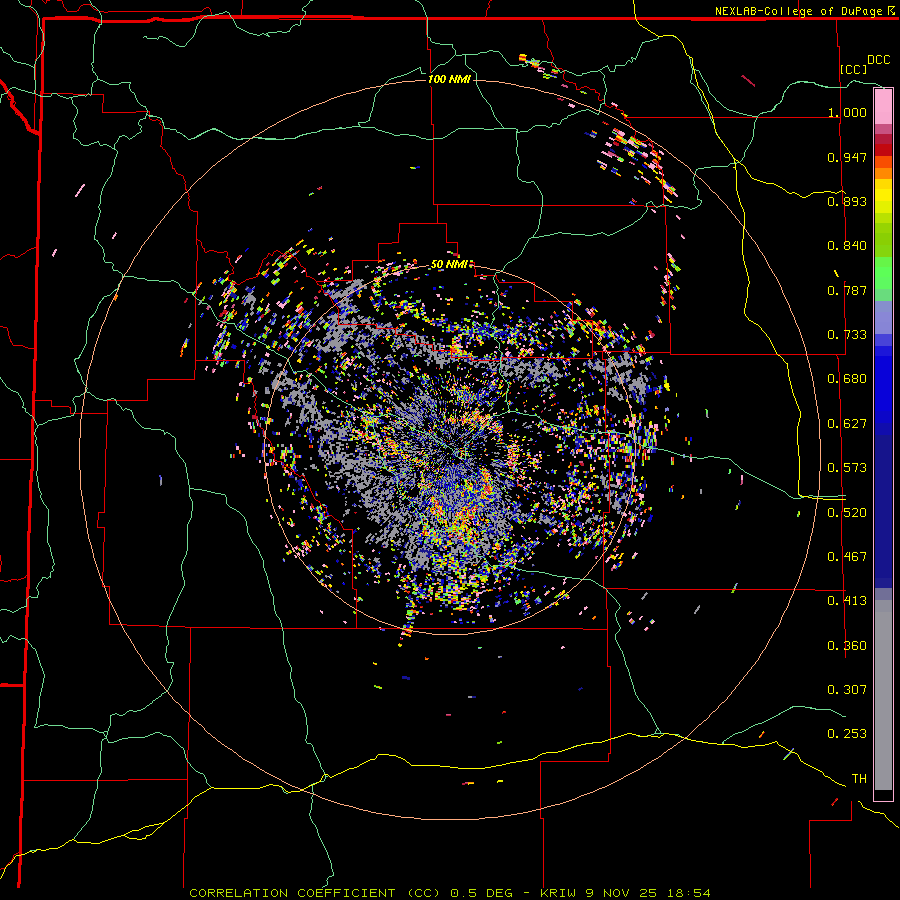This screenshot has width=900, height=900.
Task: Click the 0.253 scale value
Action: tap(847, 734)
